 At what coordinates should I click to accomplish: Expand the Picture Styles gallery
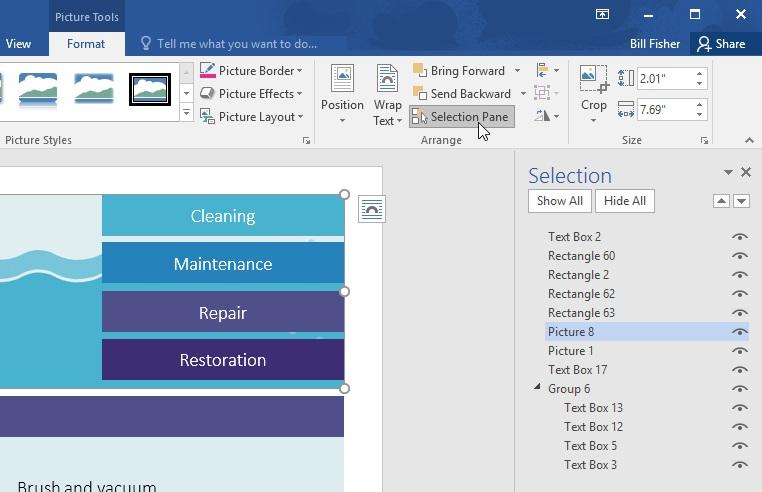tap(186, 113)
